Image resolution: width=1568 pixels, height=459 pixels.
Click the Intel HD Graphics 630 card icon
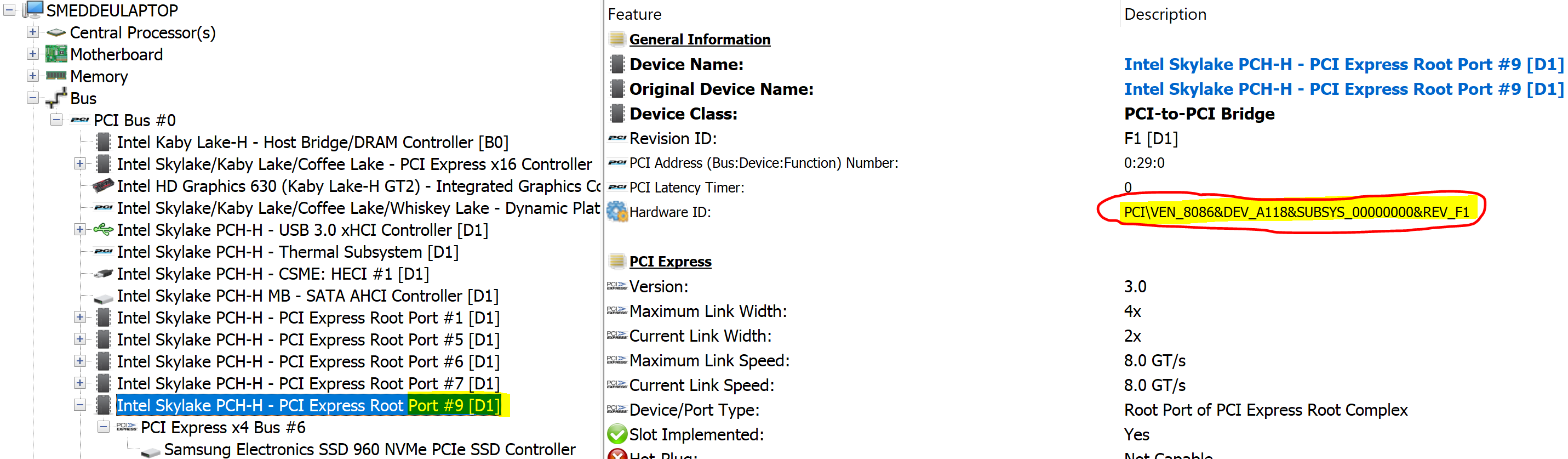[104, 185]
